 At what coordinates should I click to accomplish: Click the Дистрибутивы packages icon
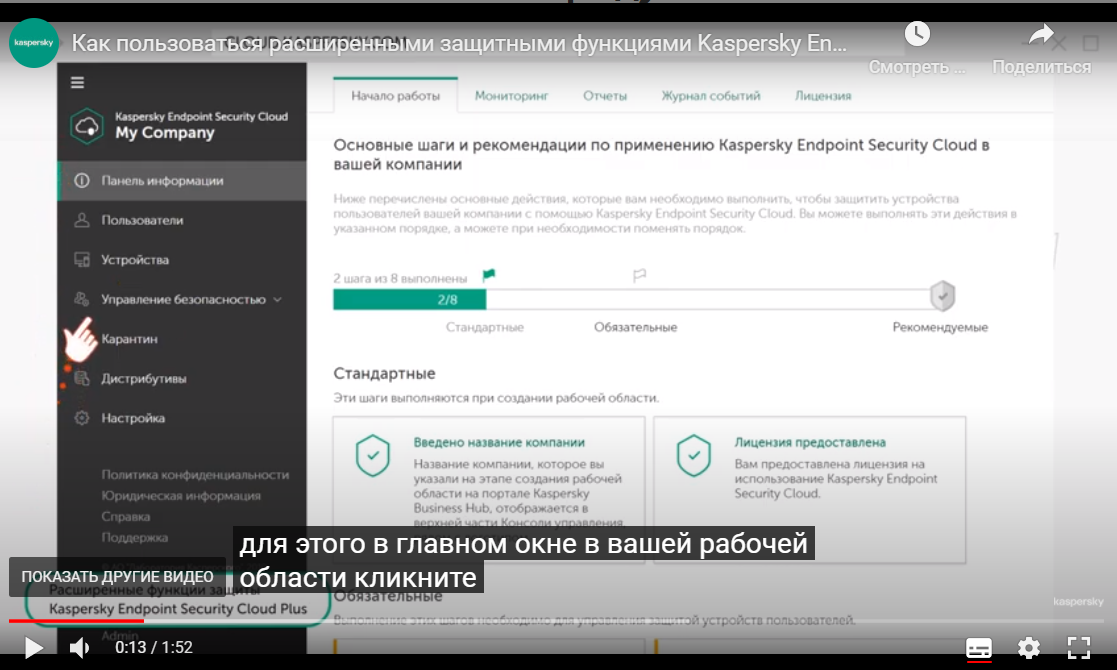[x=82, y=378]
